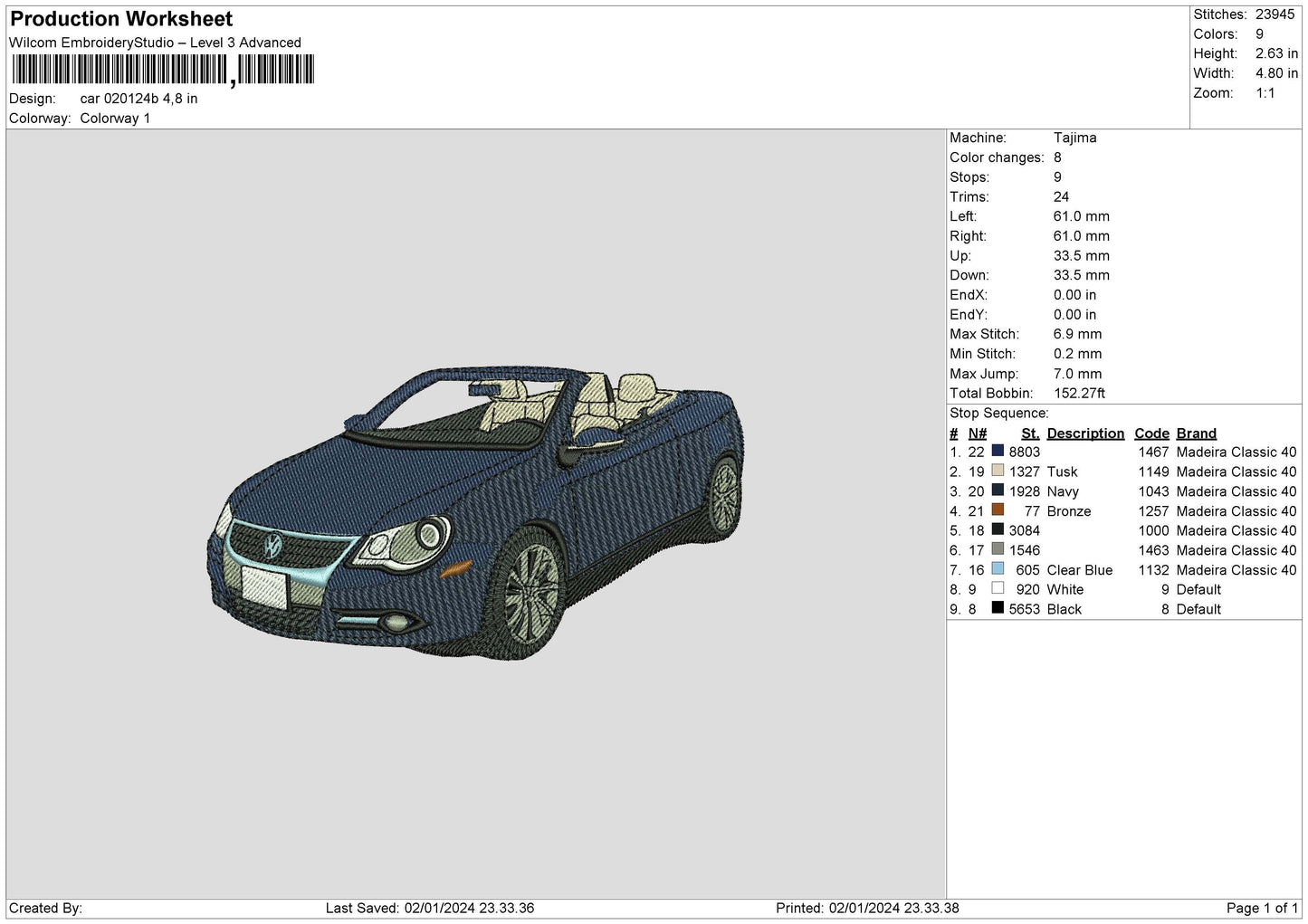This screenshot has height=924, width=1308.
Task: Click the 'EndY:' label
Action: point(968,315)
